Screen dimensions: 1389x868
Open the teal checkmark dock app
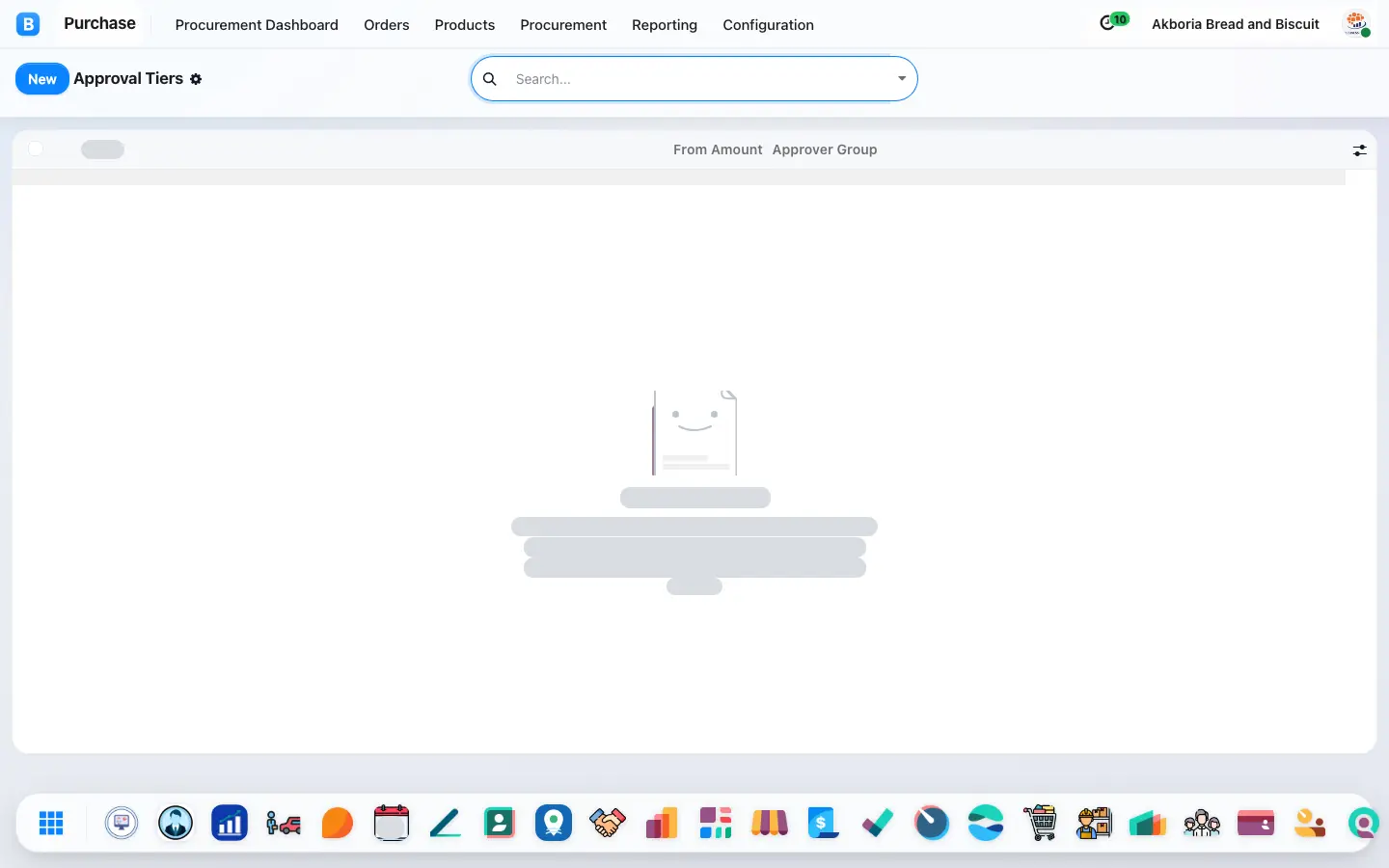pyautogui.click(x=878, y=823)
